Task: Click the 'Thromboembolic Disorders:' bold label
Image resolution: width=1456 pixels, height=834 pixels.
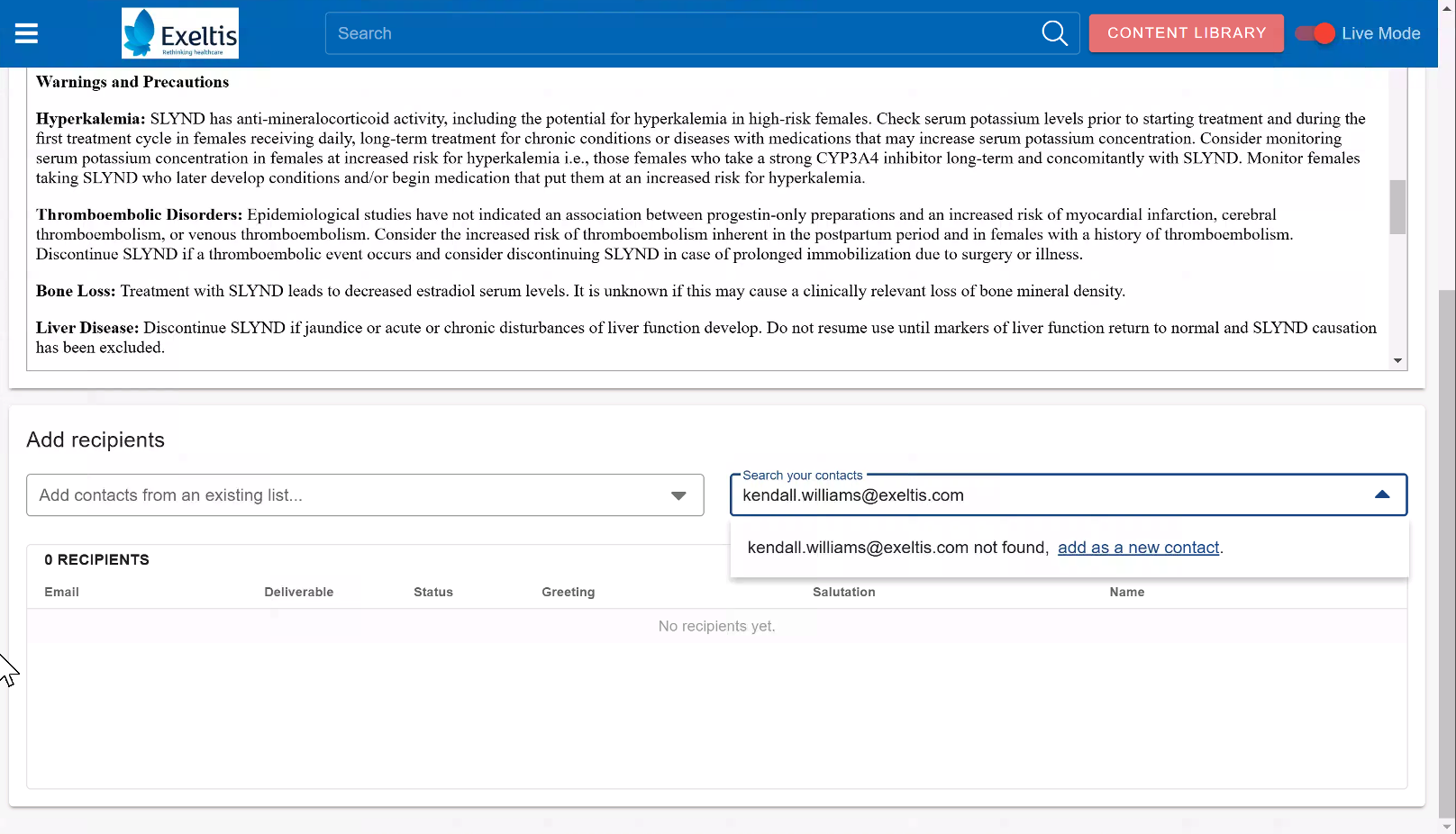Action: pos(140,214)
